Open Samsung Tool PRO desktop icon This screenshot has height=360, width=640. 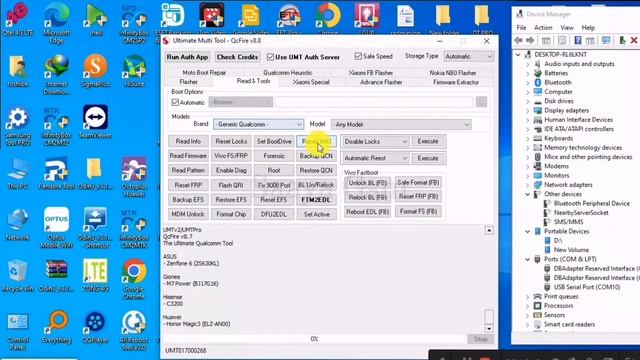tap(18, 127)
